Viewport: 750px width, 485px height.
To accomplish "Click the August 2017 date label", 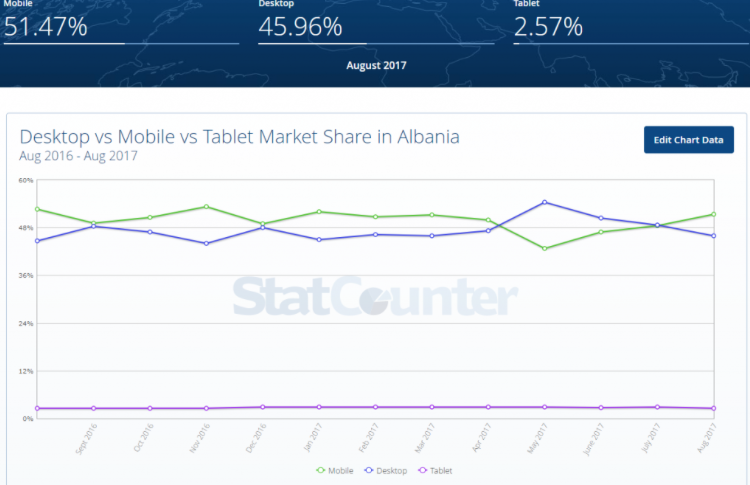I will click(376, 66).
